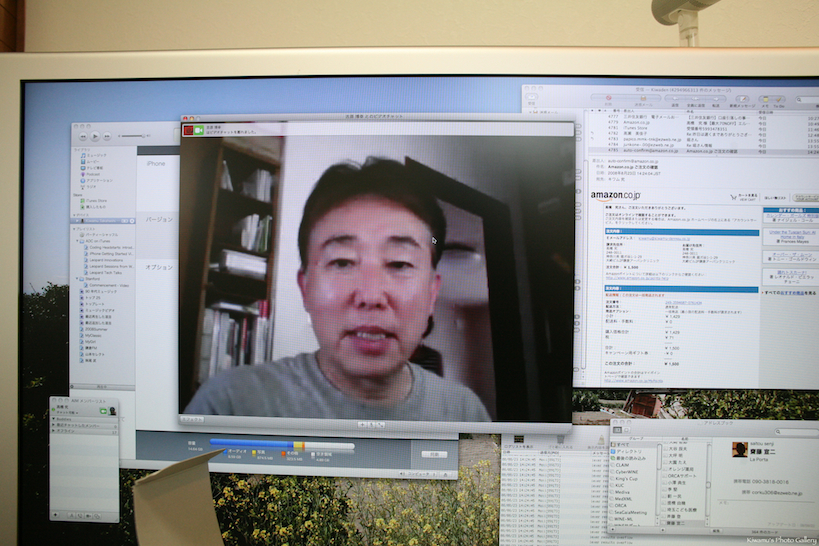The height and width of the screenshot is (546, 819).
Task: Click the sync button beside the capacity bar
Action: [x=432, y=453]
